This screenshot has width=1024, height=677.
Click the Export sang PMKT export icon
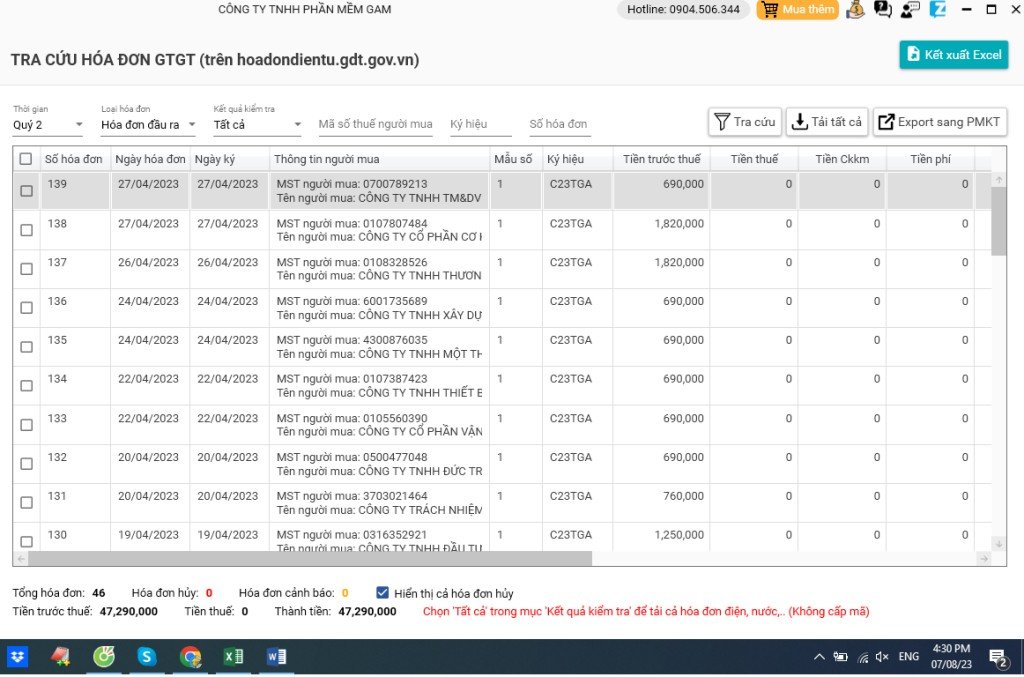pos(886,121)
